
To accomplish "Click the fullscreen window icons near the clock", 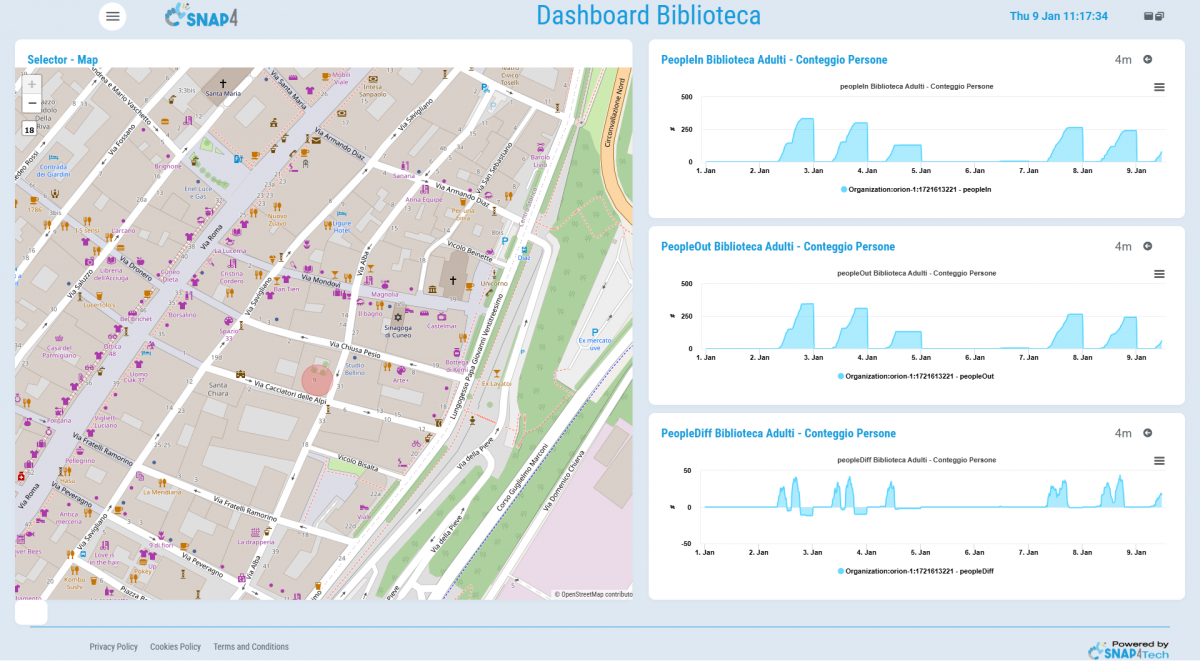I will pyautogui.click(x=1153, y=16).
